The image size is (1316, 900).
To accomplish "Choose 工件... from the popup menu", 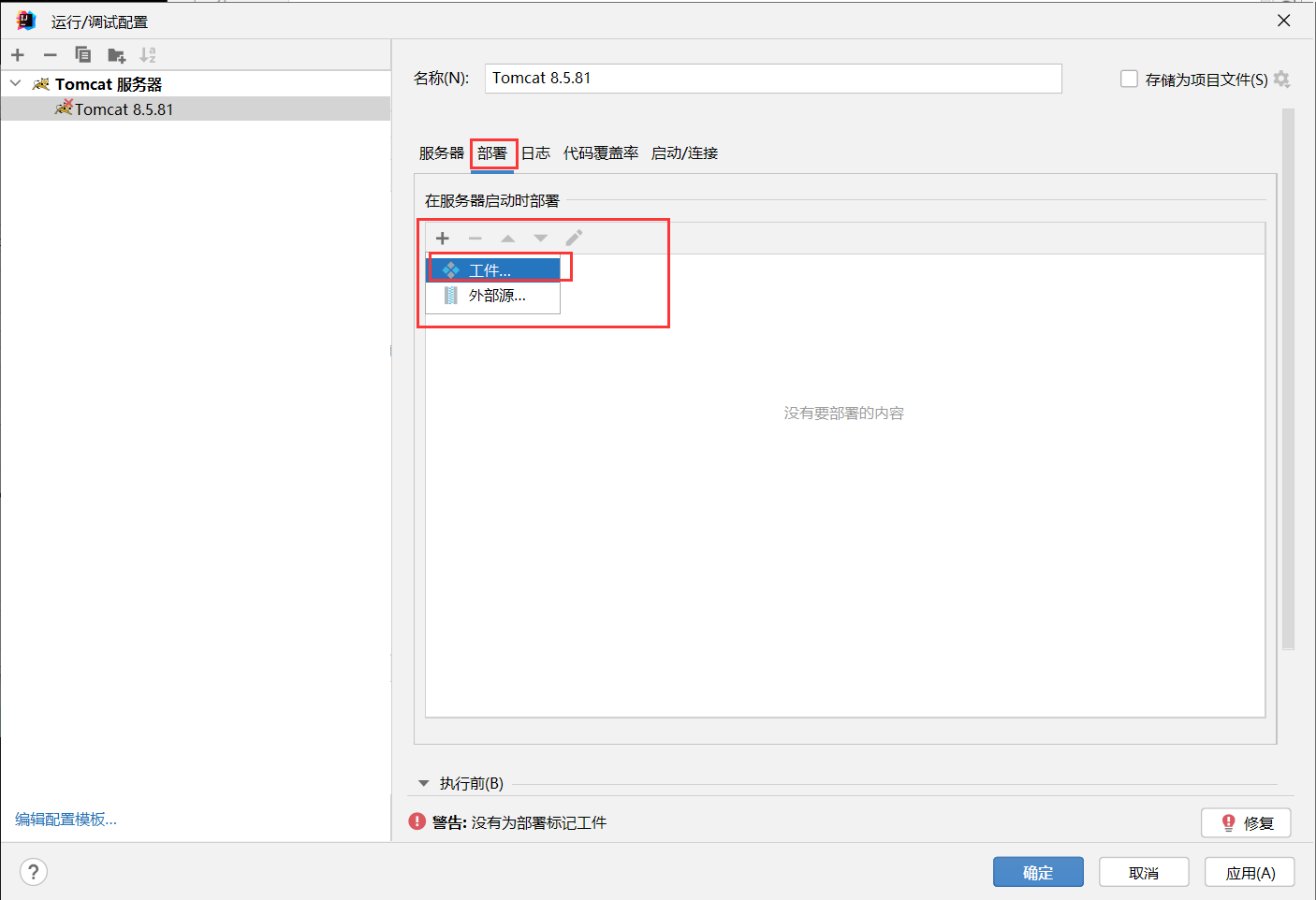I will 493,270.
